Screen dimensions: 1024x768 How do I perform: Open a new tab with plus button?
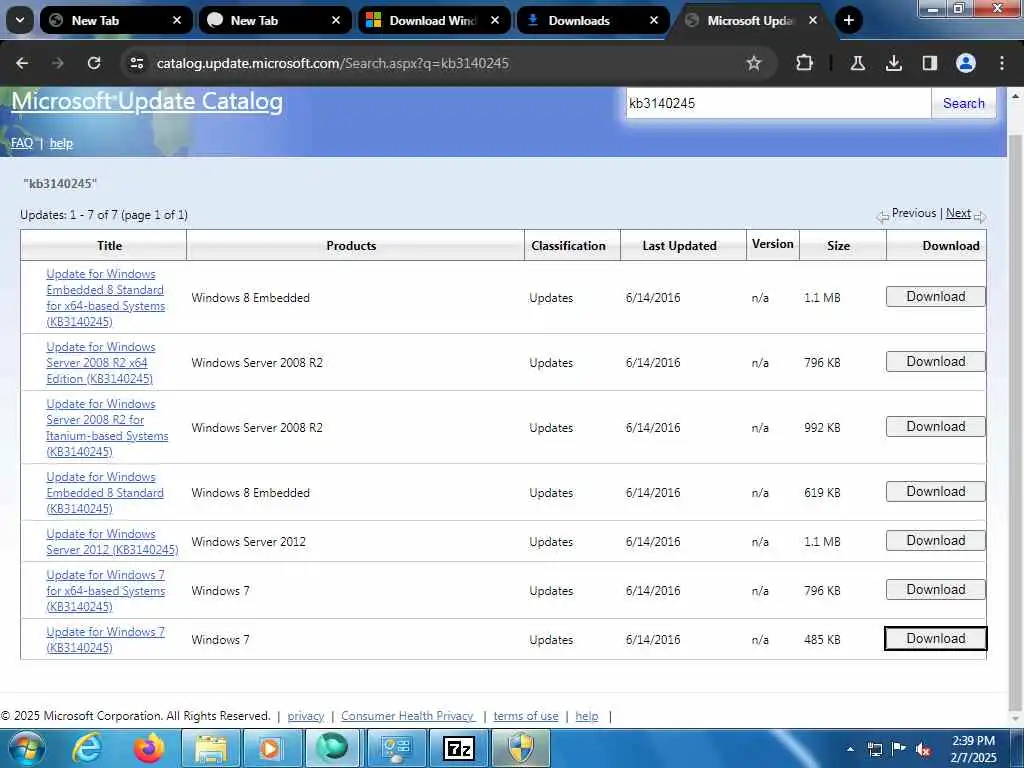tap(848, 20)
